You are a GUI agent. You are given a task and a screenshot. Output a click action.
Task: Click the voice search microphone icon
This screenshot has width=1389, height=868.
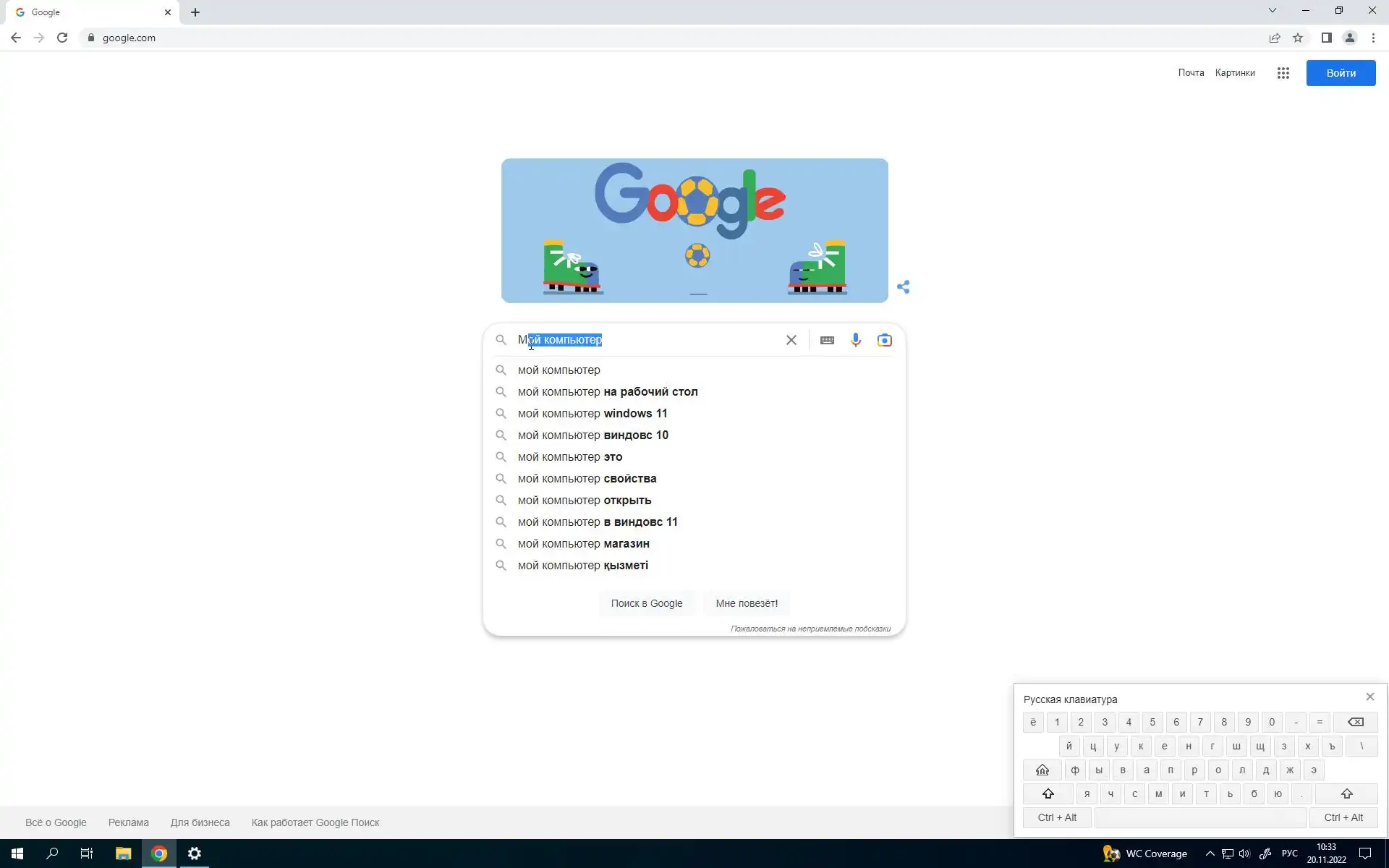pos(855,340)
